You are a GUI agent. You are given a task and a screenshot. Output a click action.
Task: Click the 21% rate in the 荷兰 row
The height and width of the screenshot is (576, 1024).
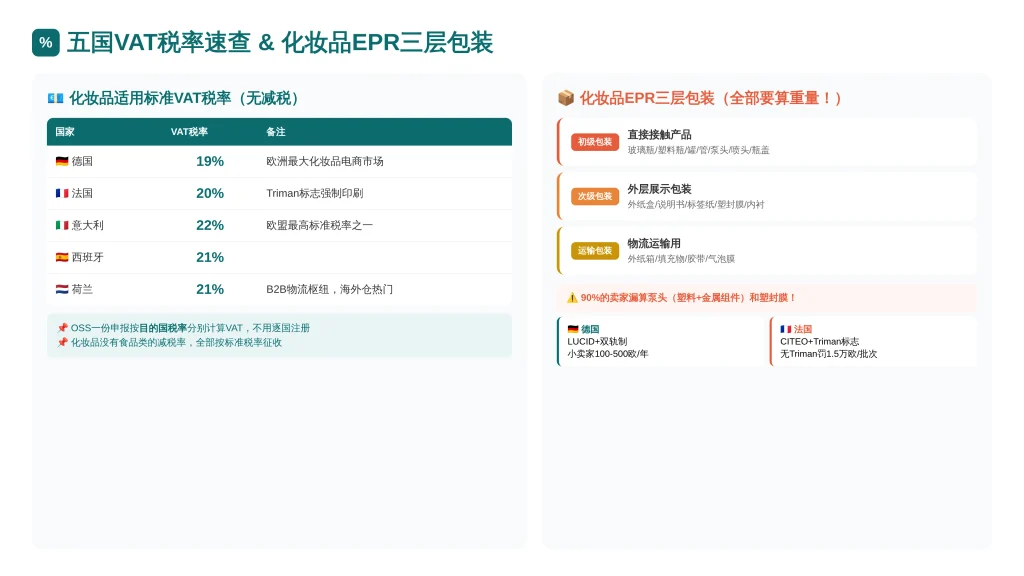click(x=210, y=289)
